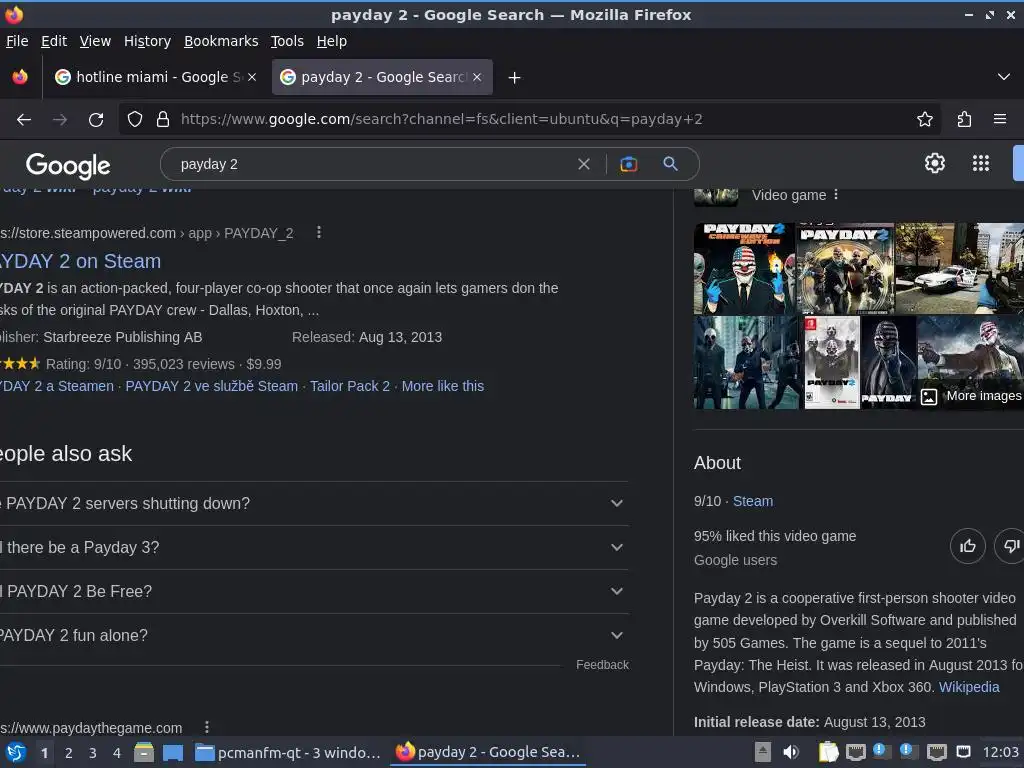Open the Edit menu

tap(54, 41)
